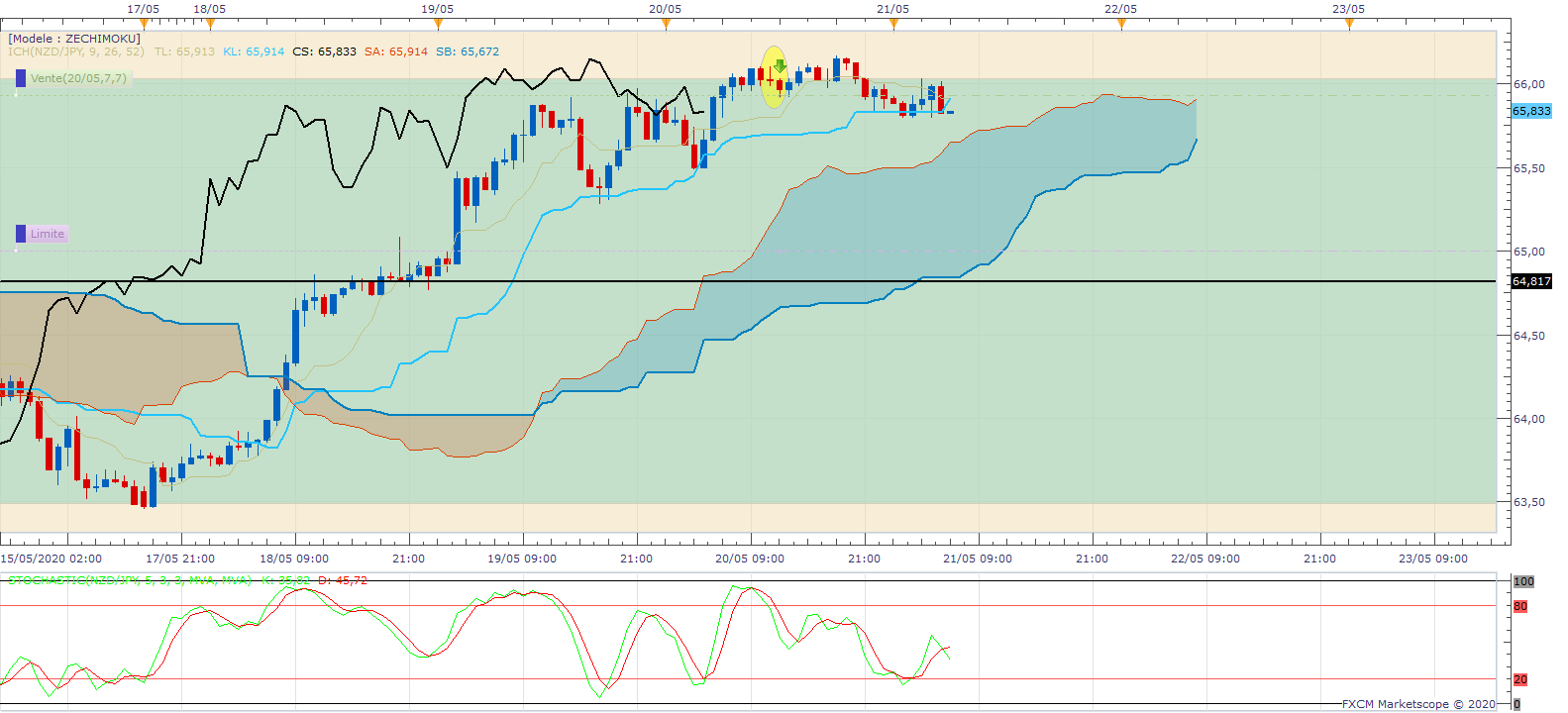Click the orange 21/05 day marker
This screenshot has height=713, width=1568.
tap(893, 23)
